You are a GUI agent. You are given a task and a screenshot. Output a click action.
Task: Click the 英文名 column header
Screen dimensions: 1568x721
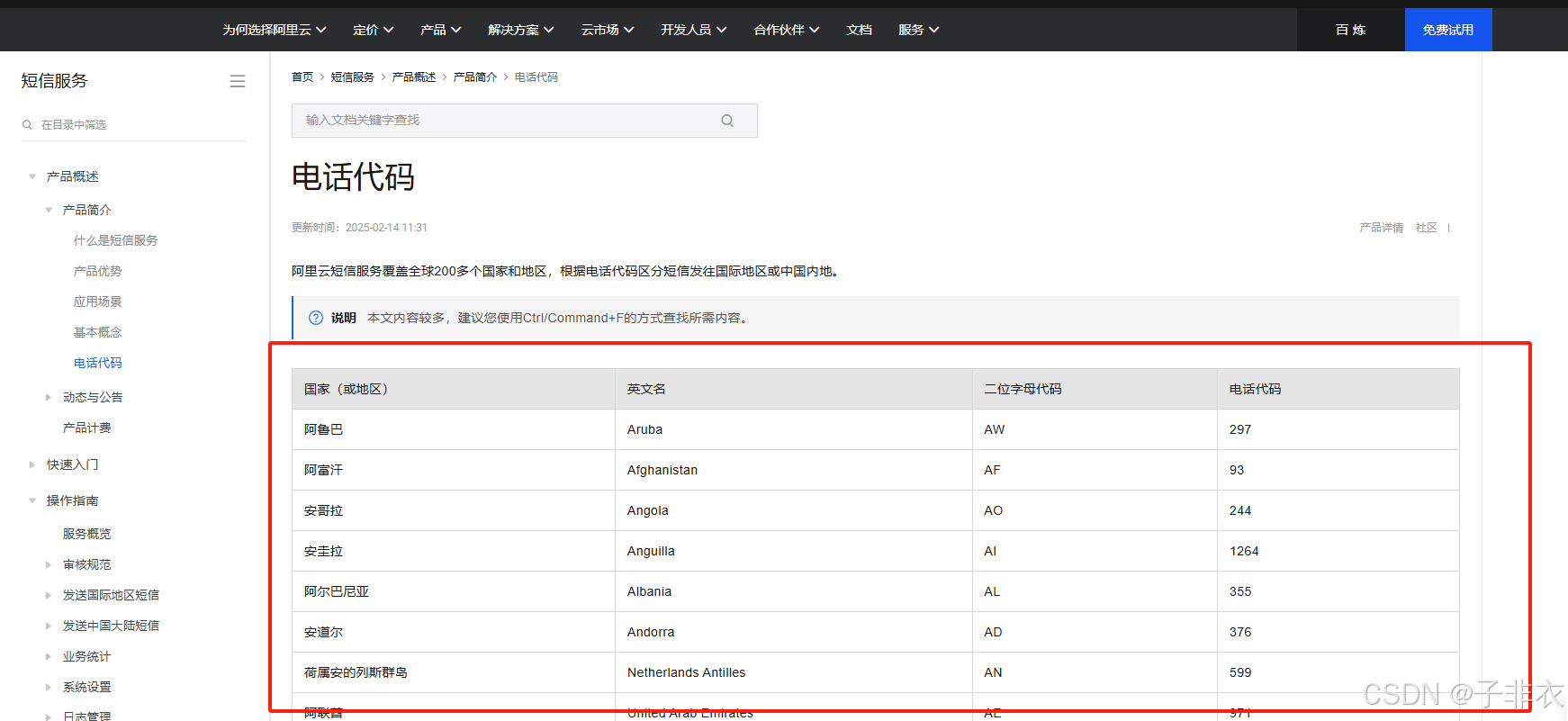(x=794, y=389)
